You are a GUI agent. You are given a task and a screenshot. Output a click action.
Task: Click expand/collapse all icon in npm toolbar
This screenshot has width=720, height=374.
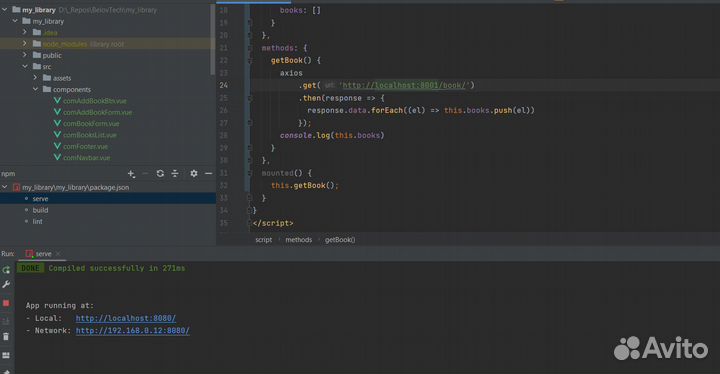(175, 174)
